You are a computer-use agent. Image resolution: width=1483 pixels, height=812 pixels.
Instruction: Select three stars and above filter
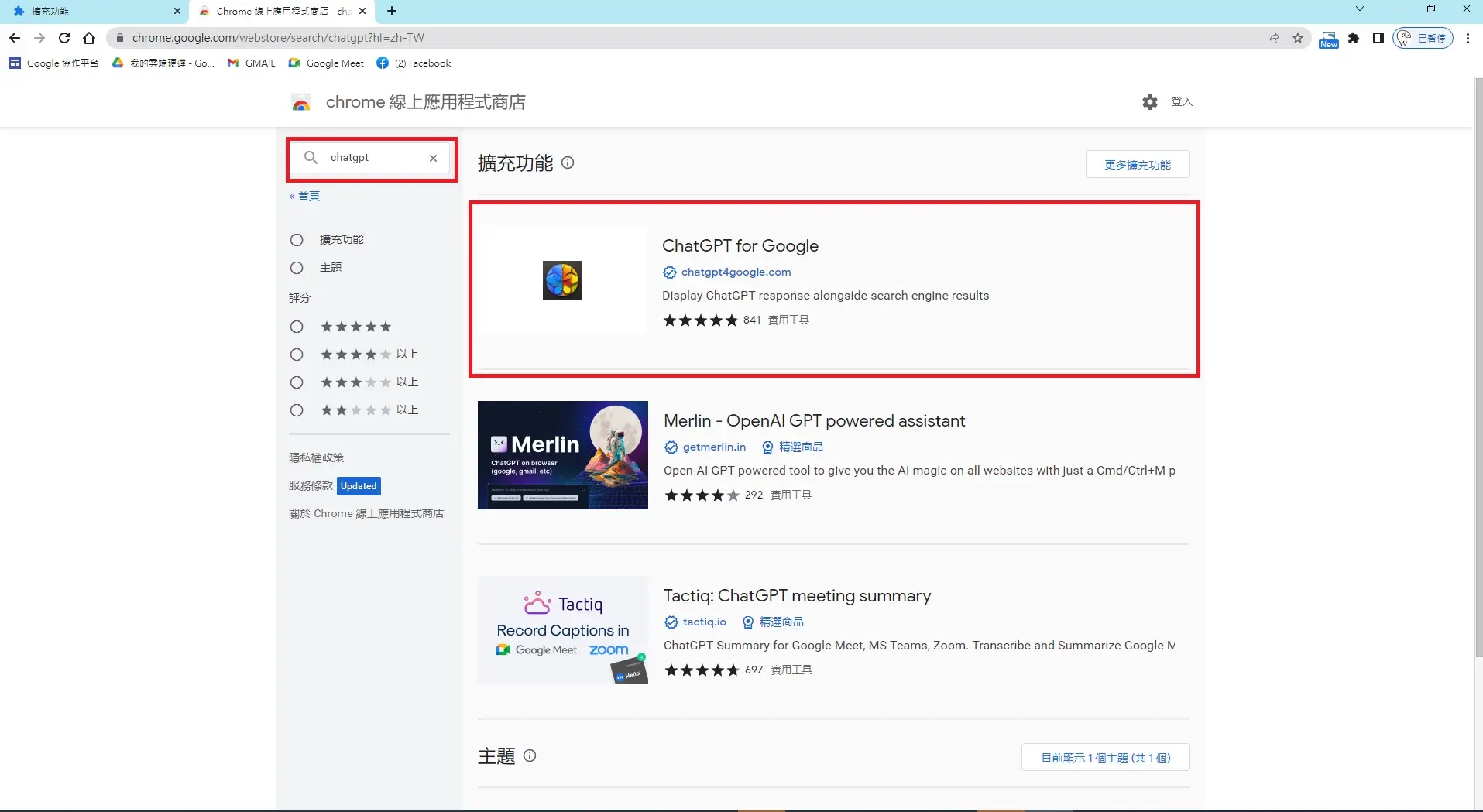point(297,382)
